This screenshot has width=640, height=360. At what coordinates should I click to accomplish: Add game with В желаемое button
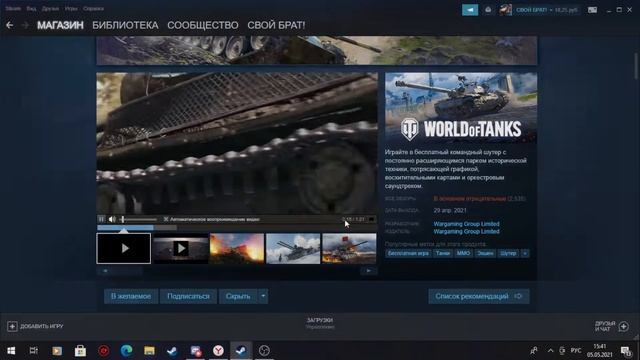[x=131, y=296]
